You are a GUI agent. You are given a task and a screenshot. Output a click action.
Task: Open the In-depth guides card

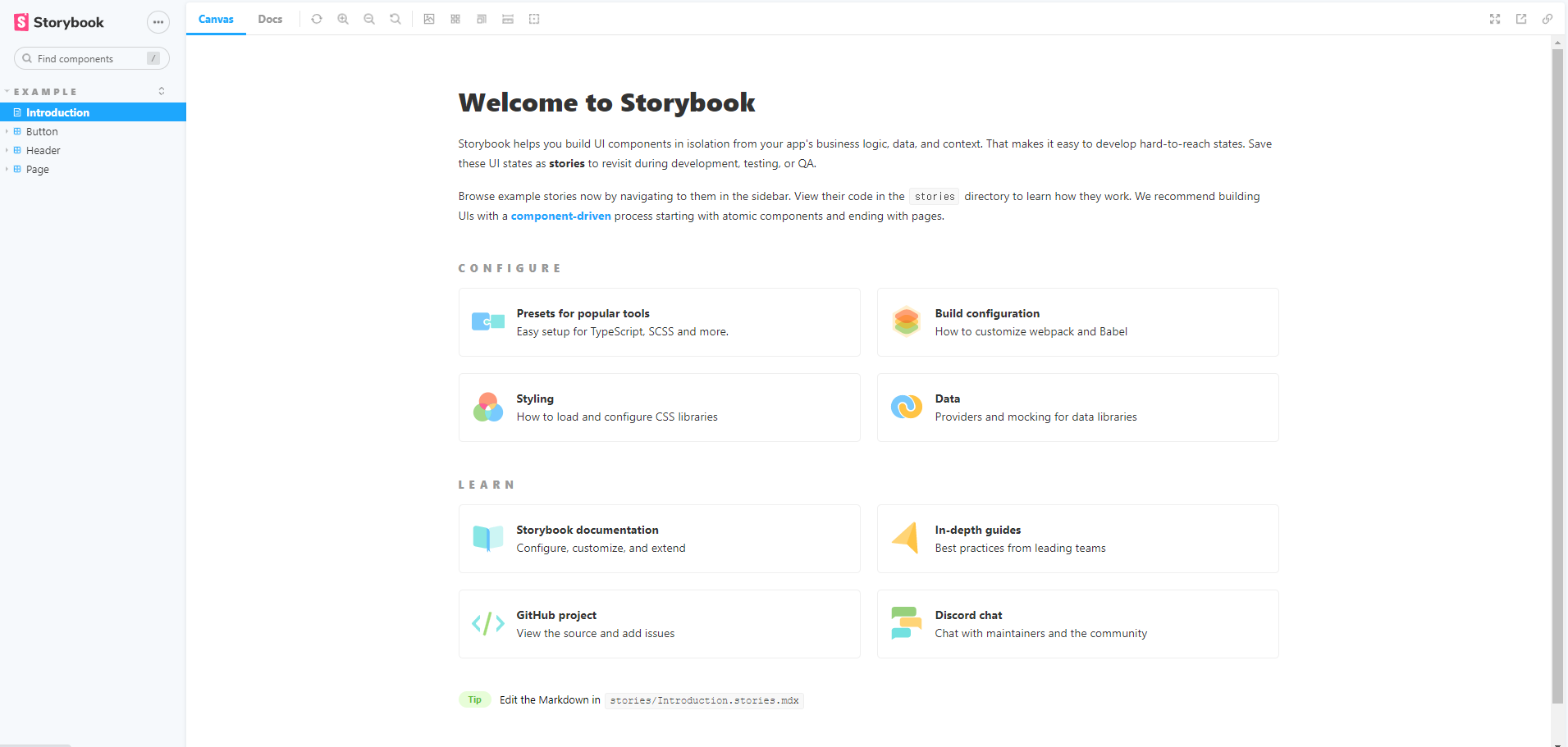(1078, 539)
